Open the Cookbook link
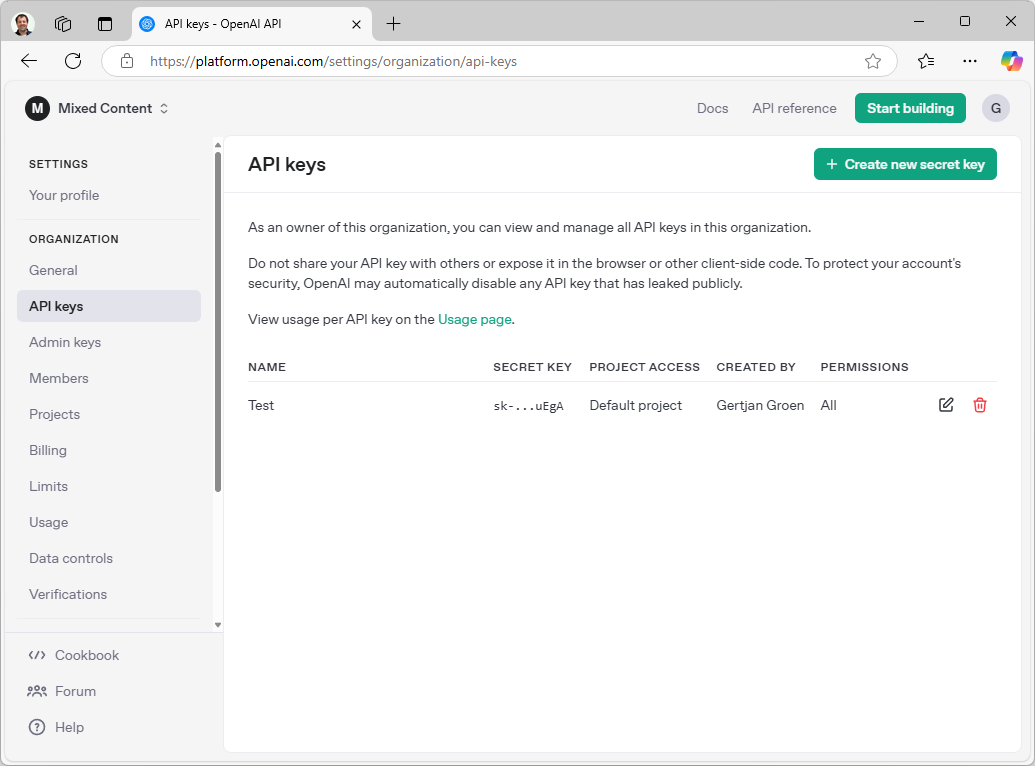Viewport: 1035px width, 766px height. pyautogui.click(x=73, y=655)
